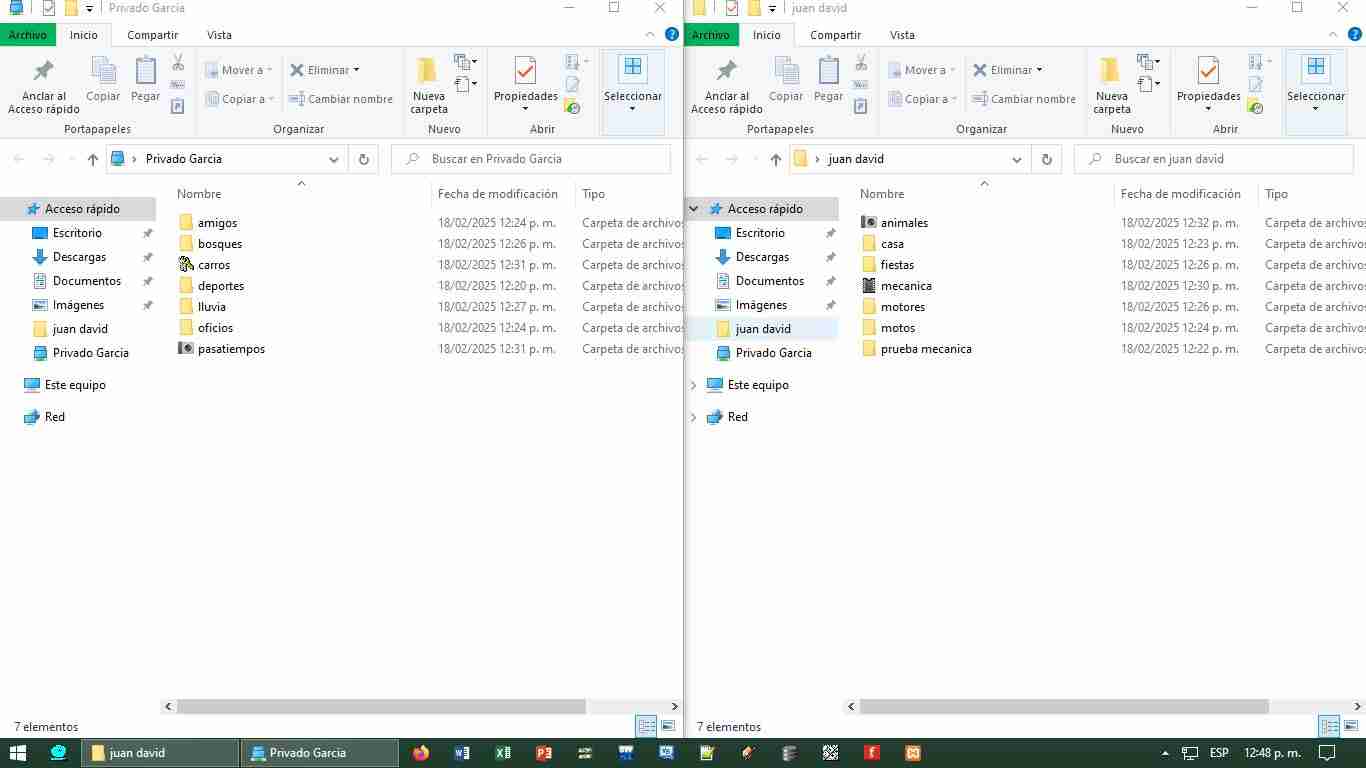Expand Este equipo tree in juan david window
Screen dimensions: 1366x768
click(693, 385)
